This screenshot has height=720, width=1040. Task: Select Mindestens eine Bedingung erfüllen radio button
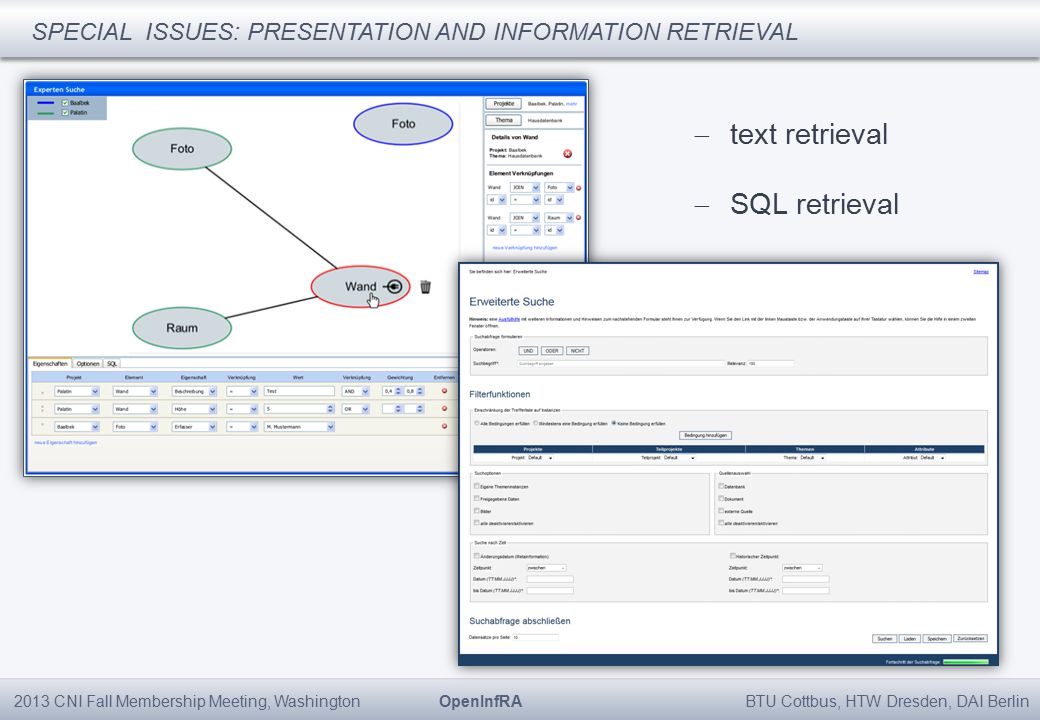point(536,423)
